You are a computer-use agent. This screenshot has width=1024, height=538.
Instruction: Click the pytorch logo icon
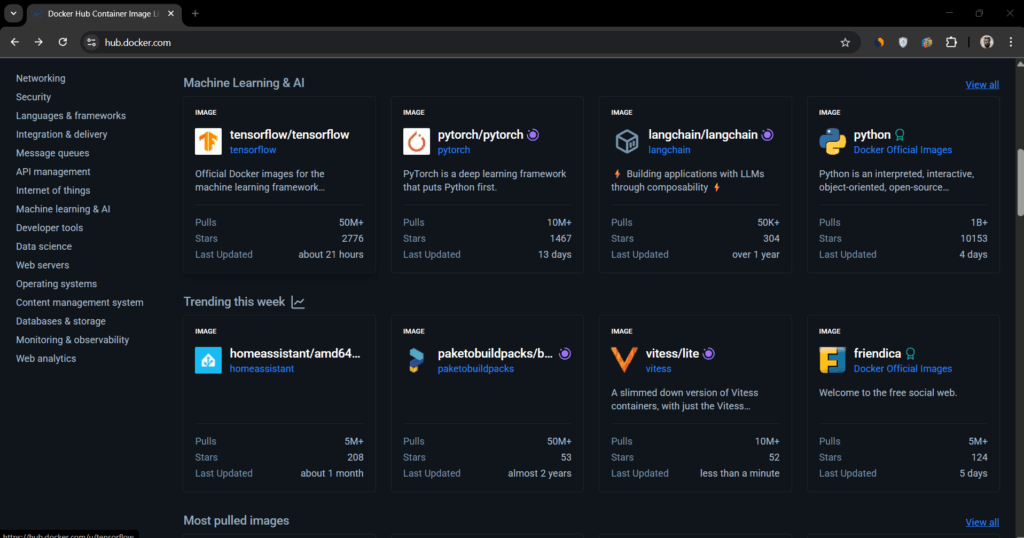click(x=416, y=141)
